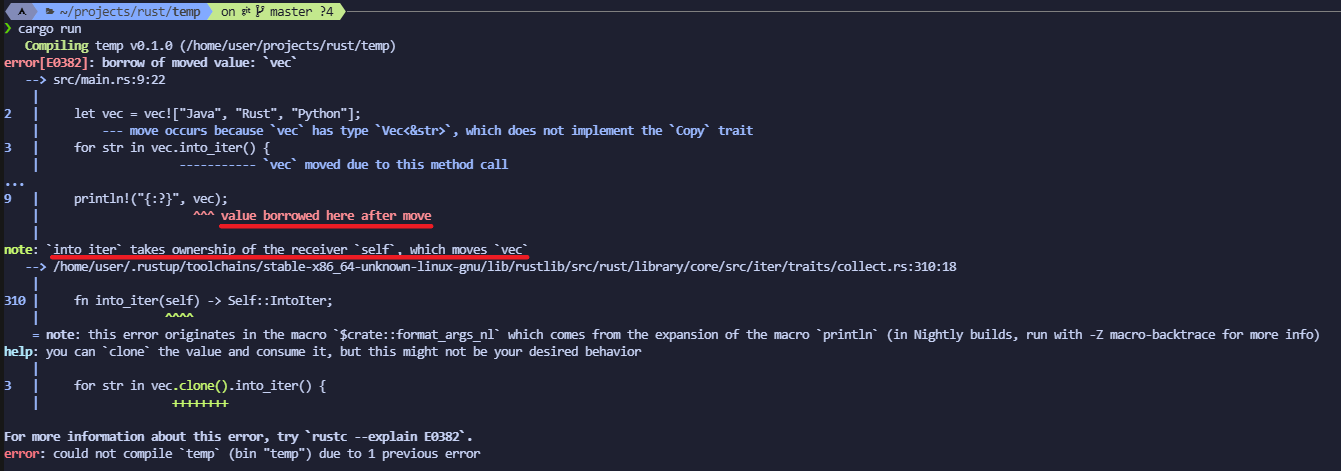
Task: Click the "value borrowed here after move" message
Action: (326, 216)
